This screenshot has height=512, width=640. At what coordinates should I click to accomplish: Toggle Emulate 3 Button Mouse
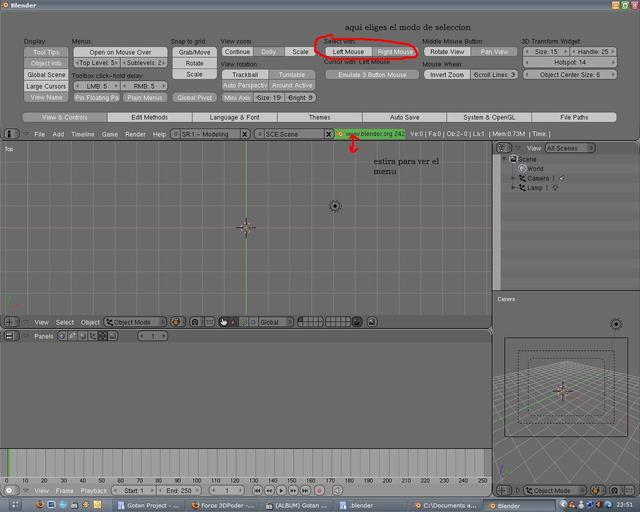click(372, 75)
